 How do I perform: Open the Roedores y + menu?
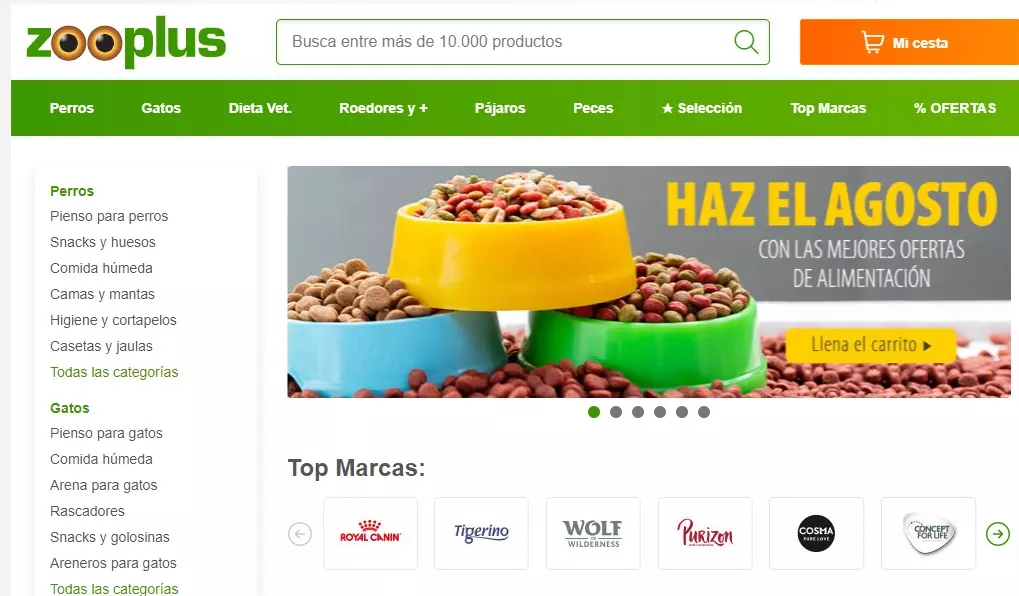pos(383,108)
